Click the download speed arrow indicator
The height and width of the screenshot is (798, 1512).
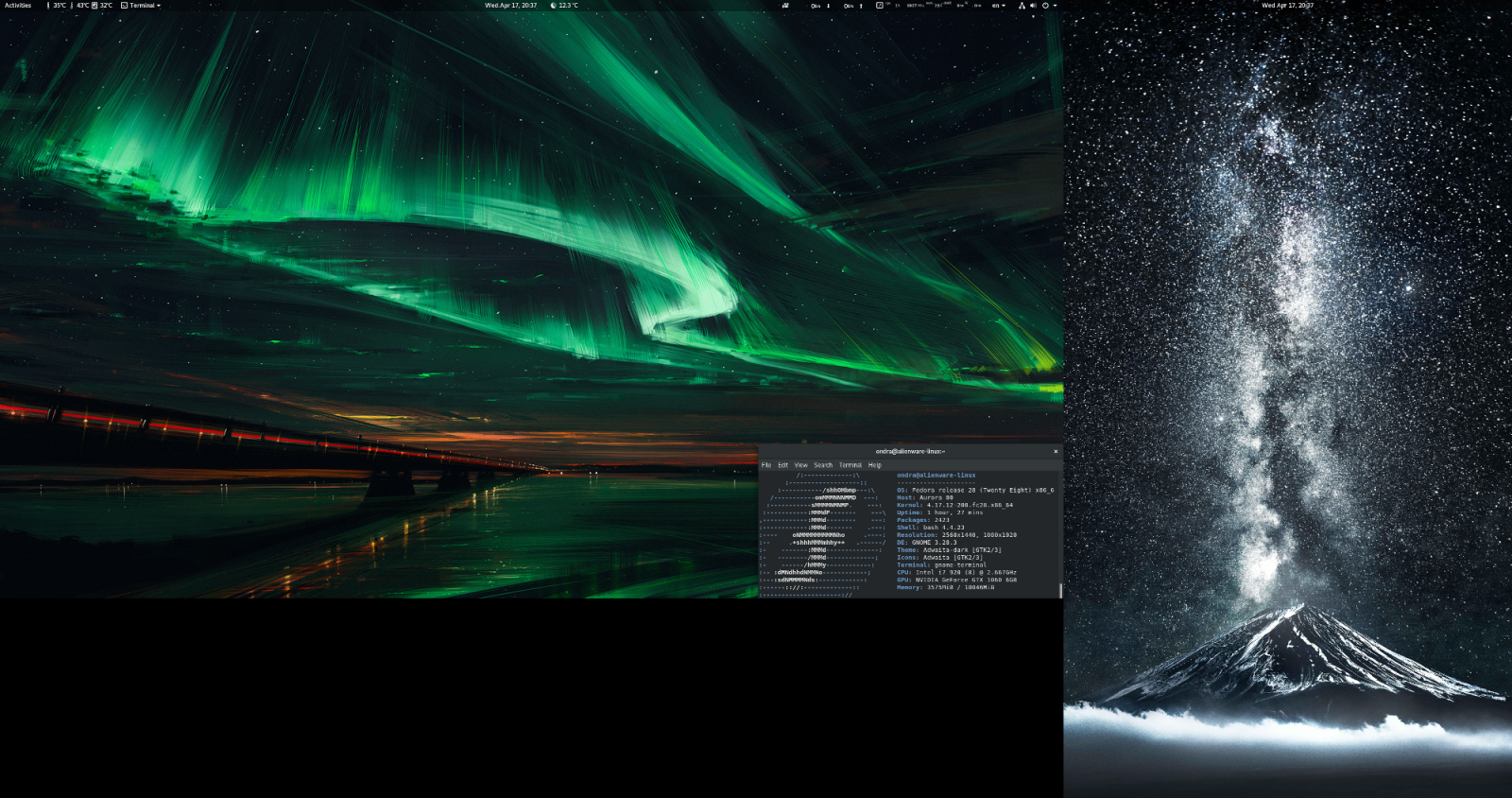pyautogui.click(x=828, y=6)
